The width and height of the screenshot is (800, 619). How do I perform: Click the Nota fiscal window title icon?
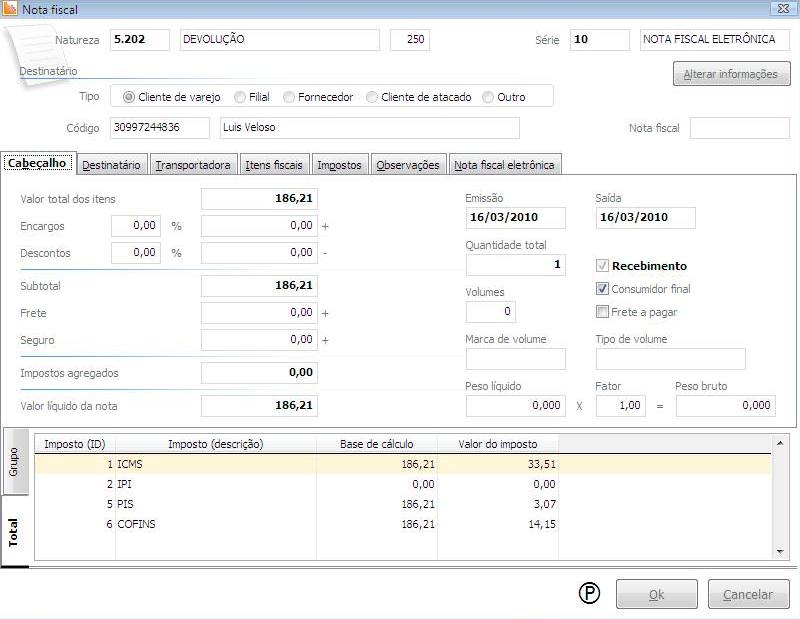click(x=10, y=9)
